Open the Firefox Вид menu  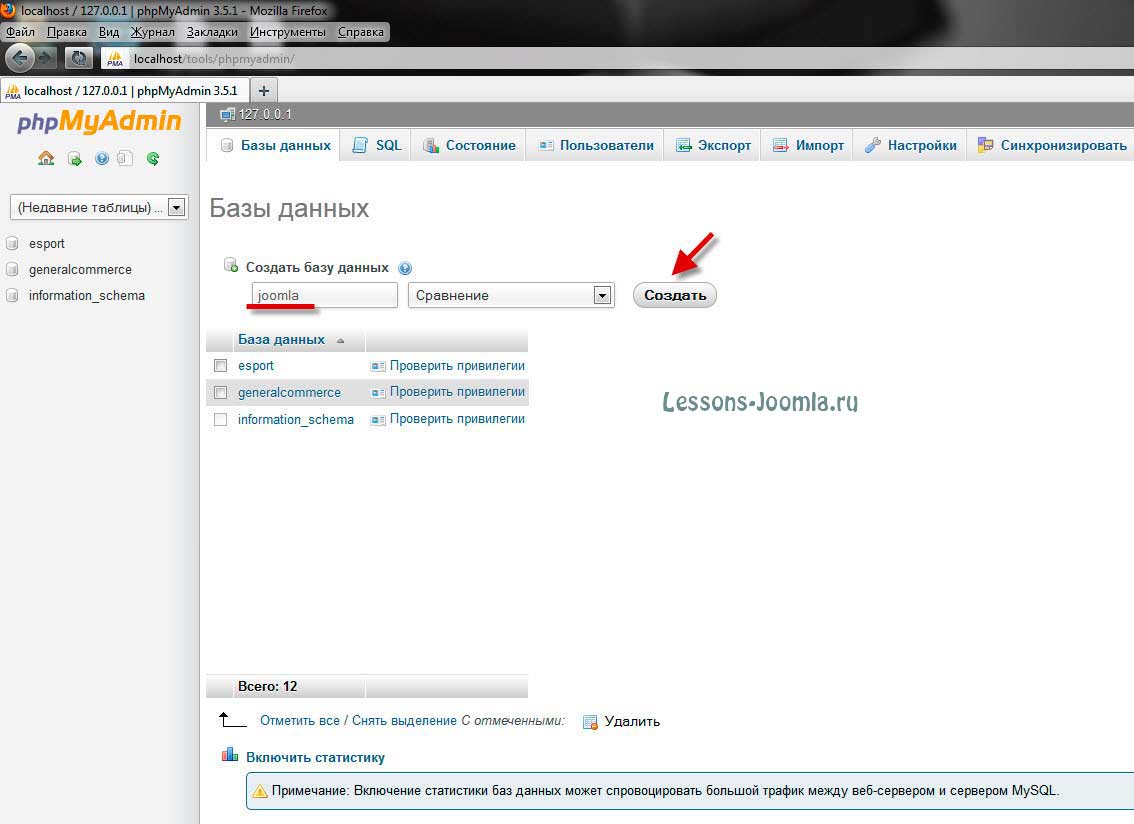(108, 32)
